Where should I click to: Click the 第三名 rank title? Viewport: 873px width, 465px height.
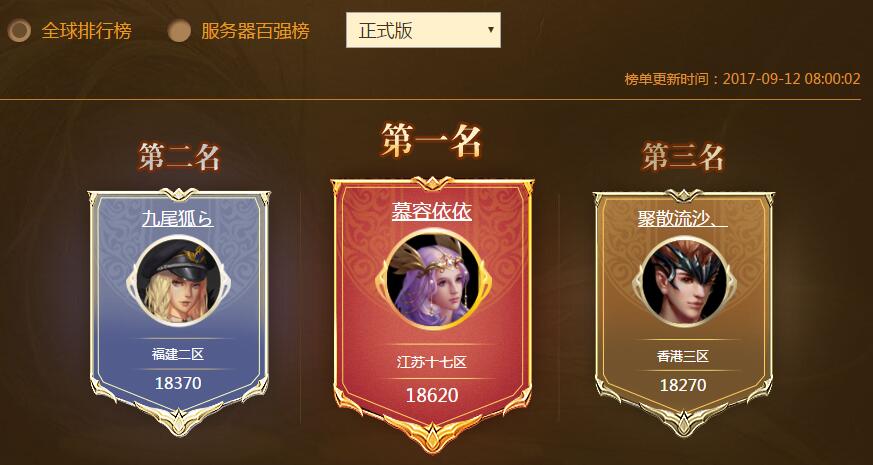tap(683, 156)
